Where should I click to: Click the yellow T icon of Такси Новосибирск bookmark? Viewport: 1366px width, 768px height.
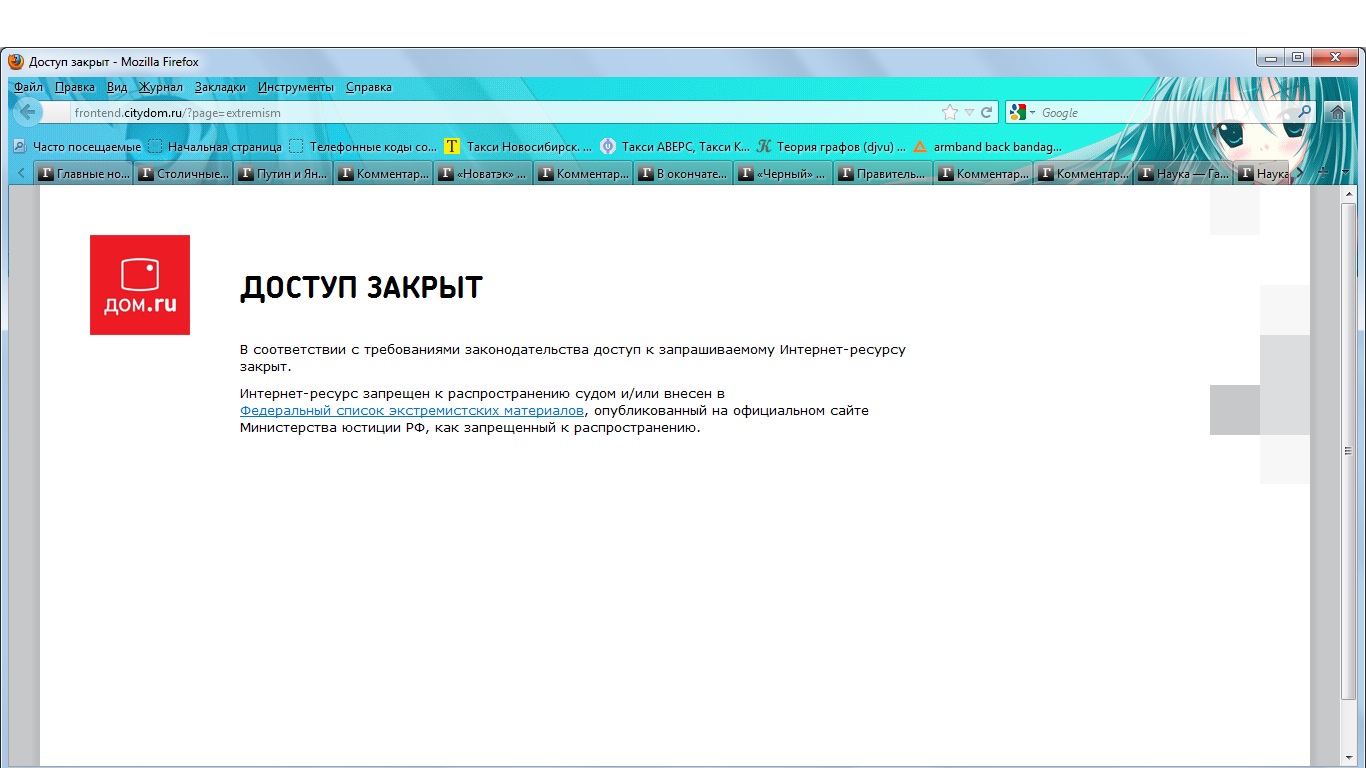pos(452,146)
